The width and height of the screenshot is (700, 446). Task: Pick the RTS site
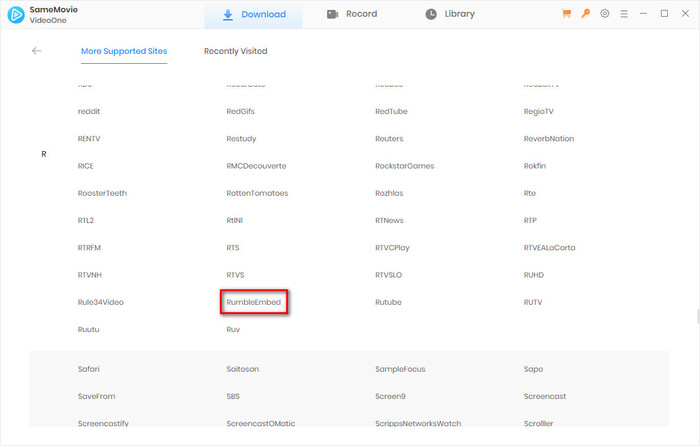(x=233, y=248)
